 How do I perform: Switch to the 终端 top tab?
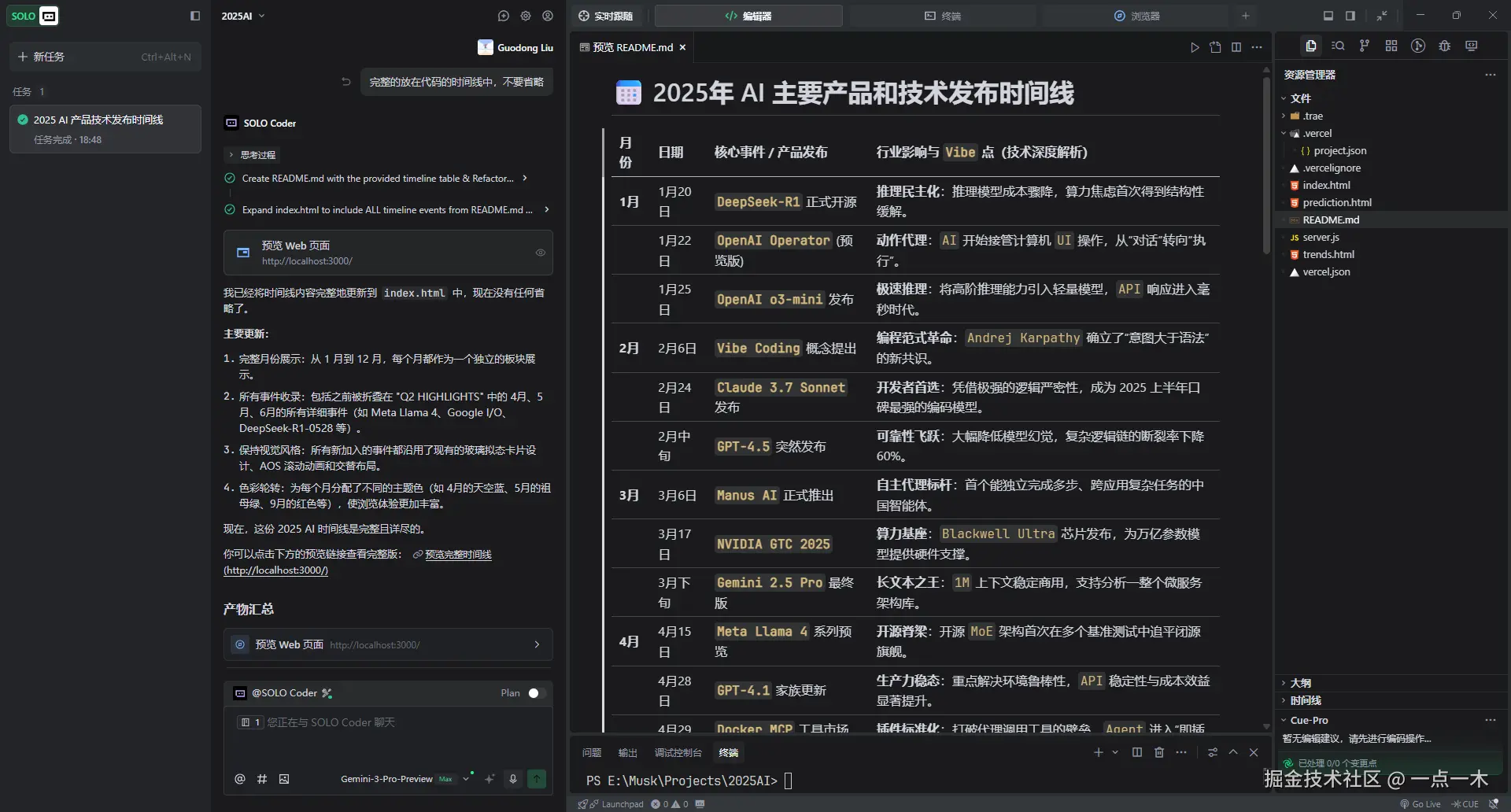943,16
